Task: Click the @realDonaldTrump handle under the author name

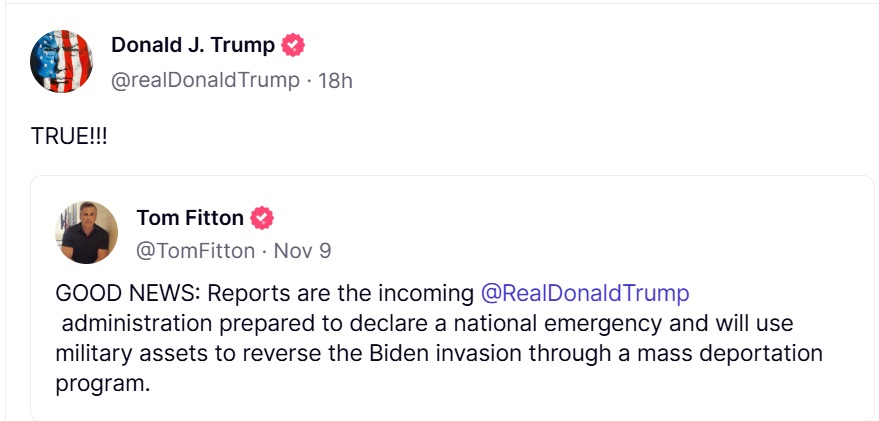Action: click(205, 80)
